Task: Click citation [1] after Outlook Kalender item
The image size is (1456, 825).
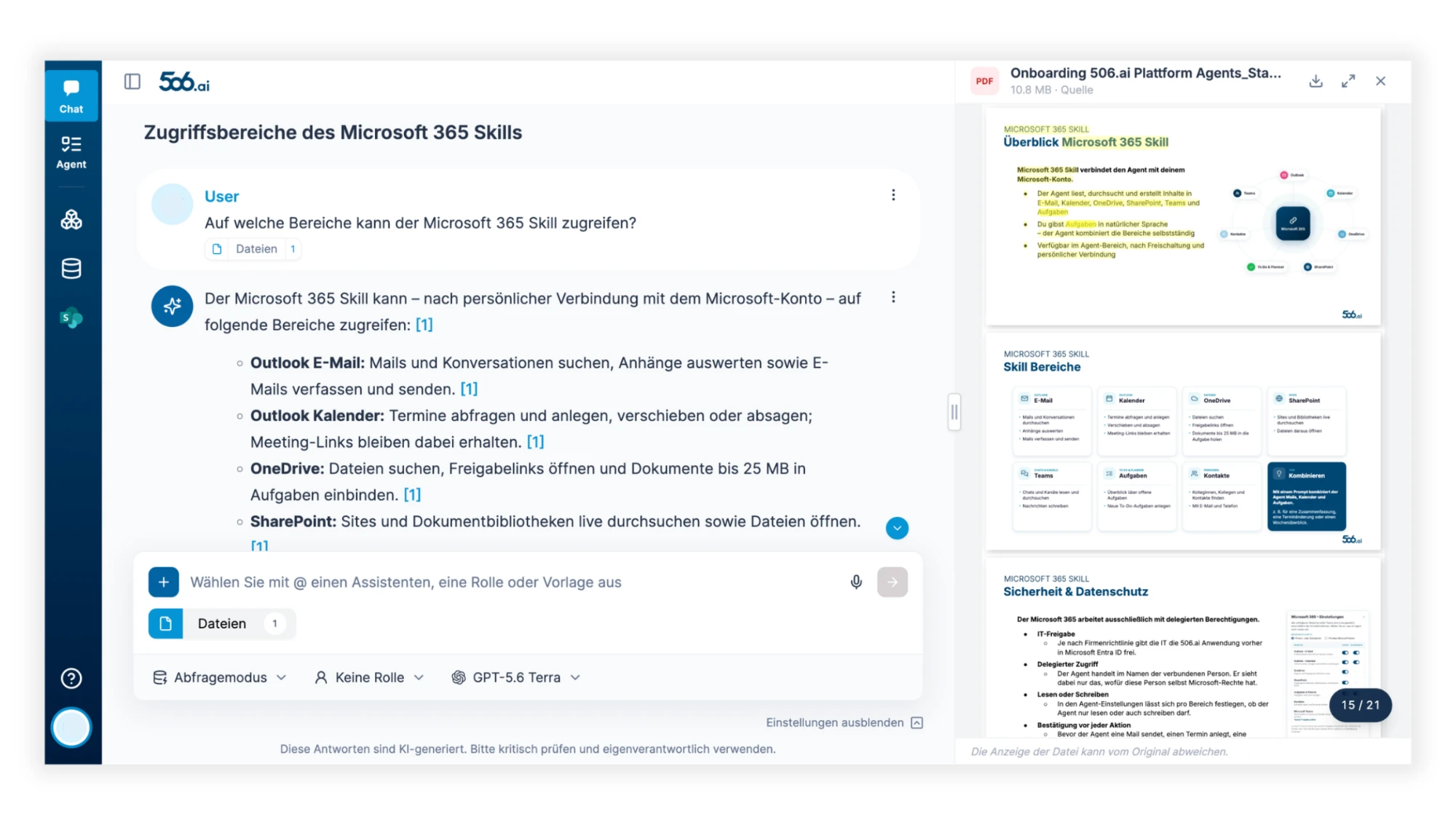Action: pyautogui.click(x=535, y=442)
